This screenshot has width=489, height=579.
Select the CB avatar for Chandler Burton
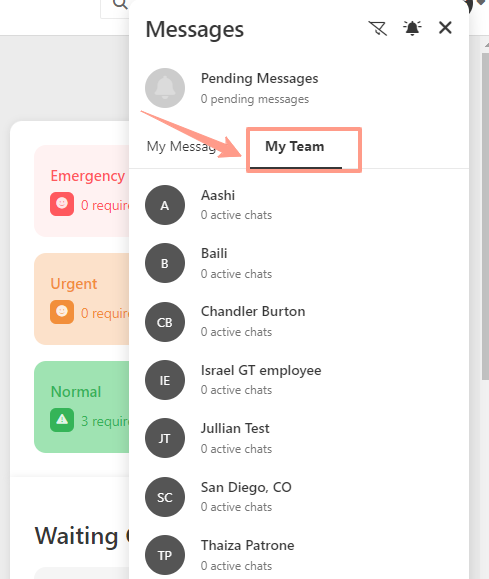pyautogui.click(x=165, y=322)
